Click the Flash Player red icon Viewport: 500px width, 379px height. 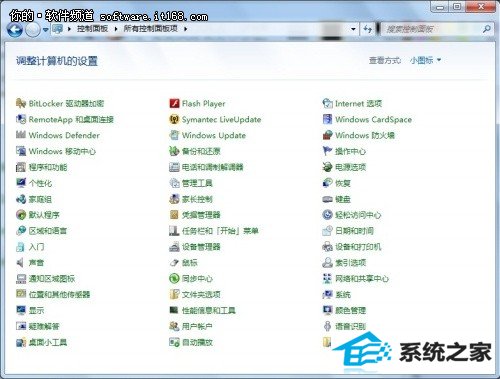coord(174,103)
